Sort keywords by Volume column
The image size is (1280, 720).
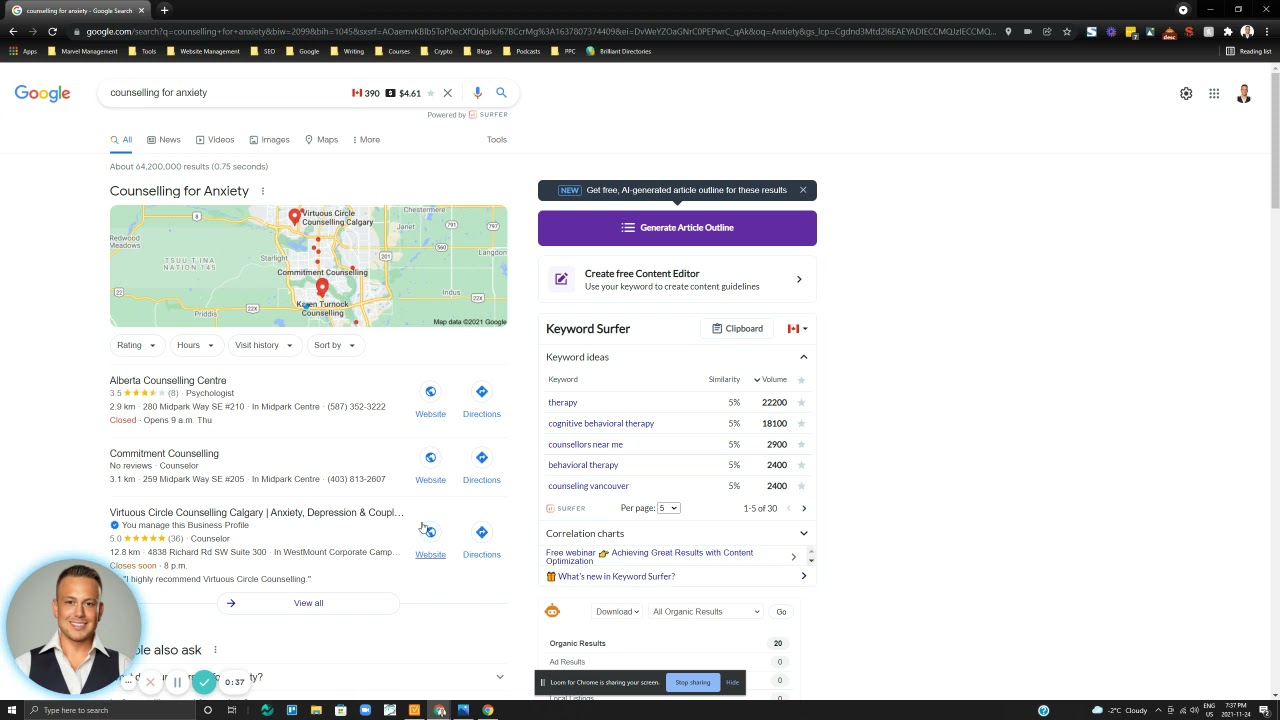coord(770,380)
